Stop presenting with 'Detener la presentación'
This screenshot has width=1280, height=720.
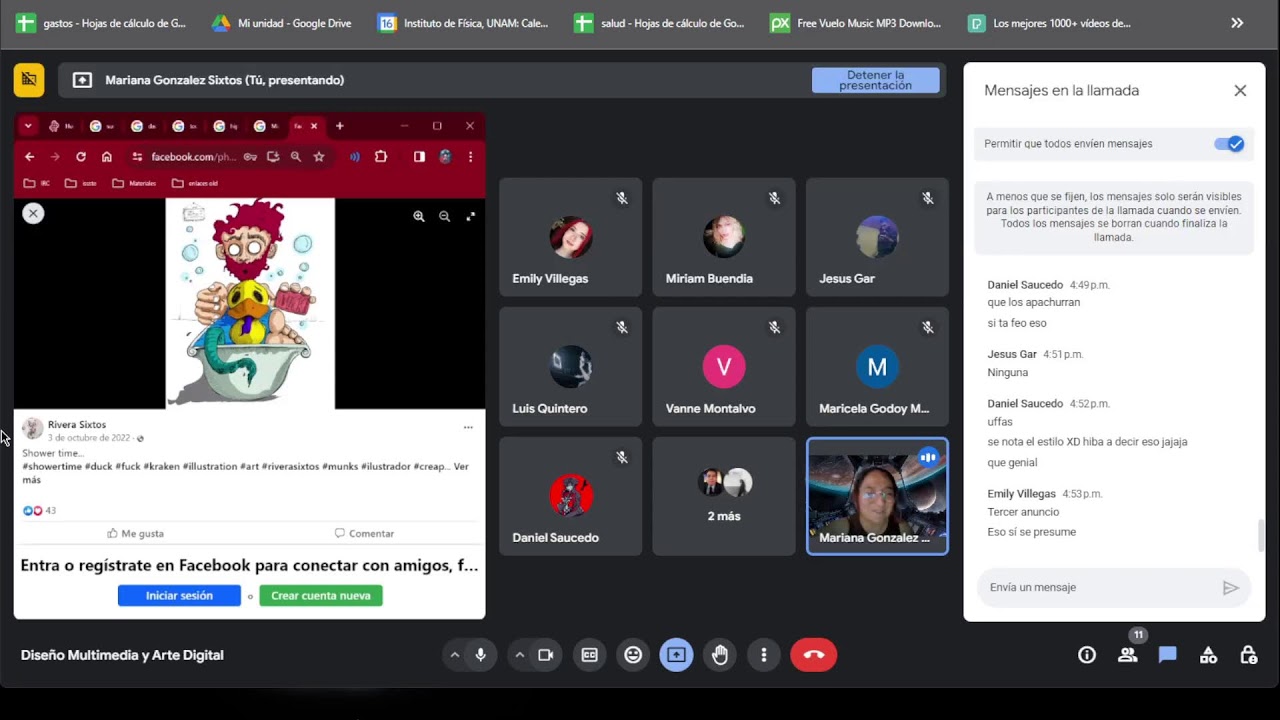pos(875,80)
